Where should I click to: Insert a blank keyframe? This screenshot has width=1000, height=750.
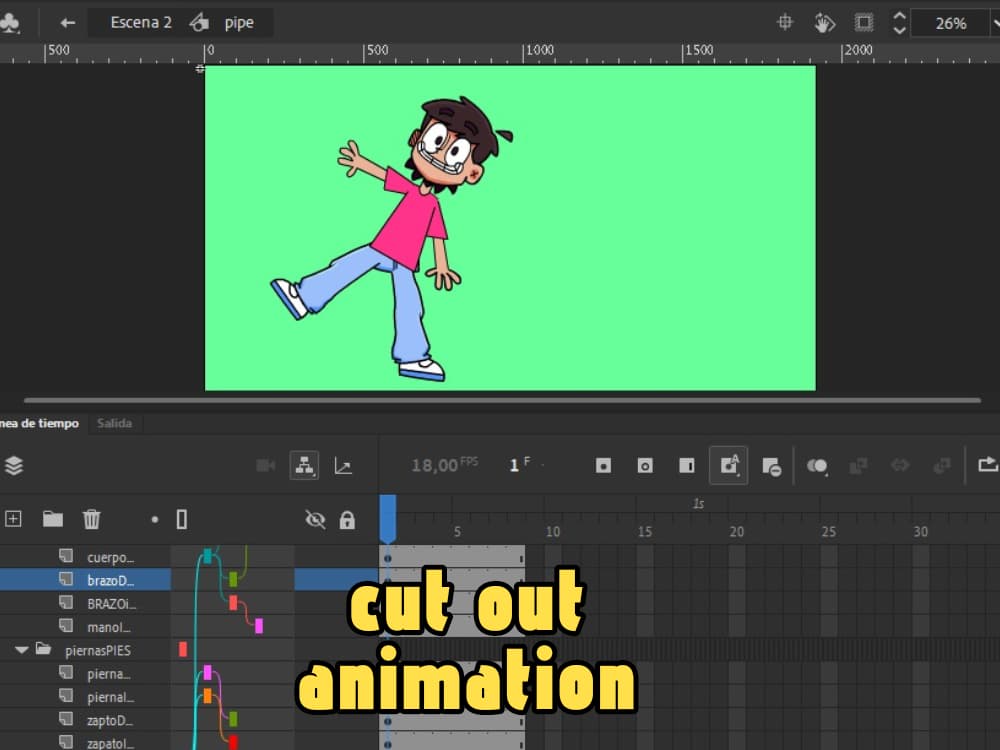pos(645,466)
